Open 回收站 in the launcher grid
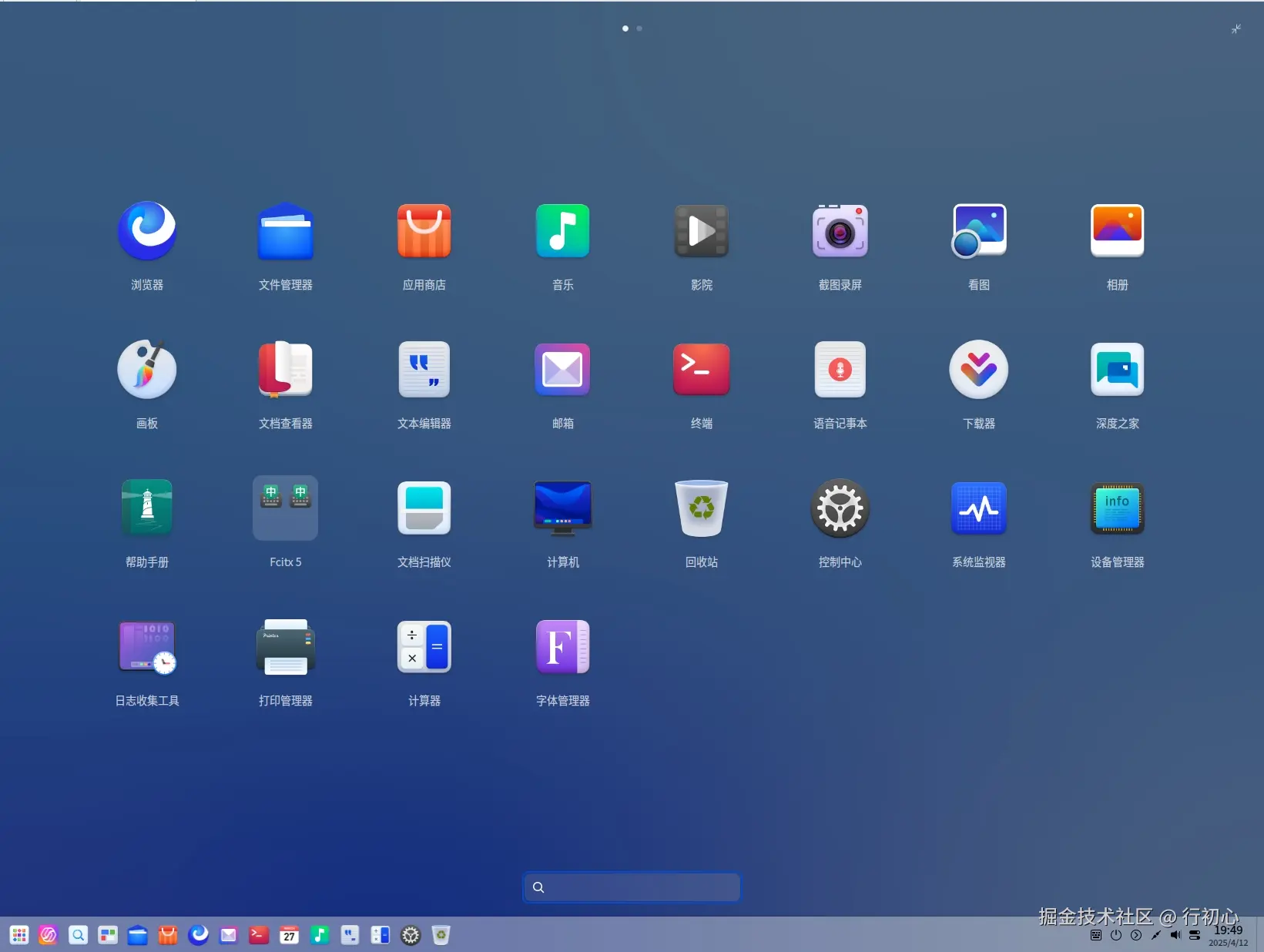 (x=702, y=508)
